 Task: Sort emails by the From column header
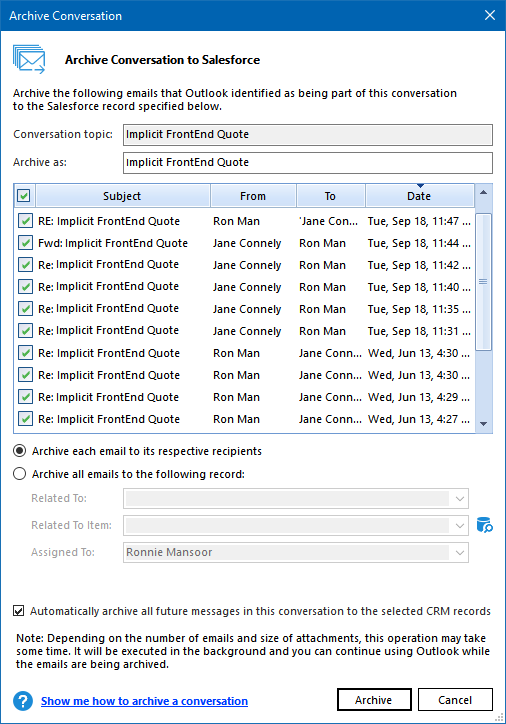pyautogui.click(x=253, y=196)
